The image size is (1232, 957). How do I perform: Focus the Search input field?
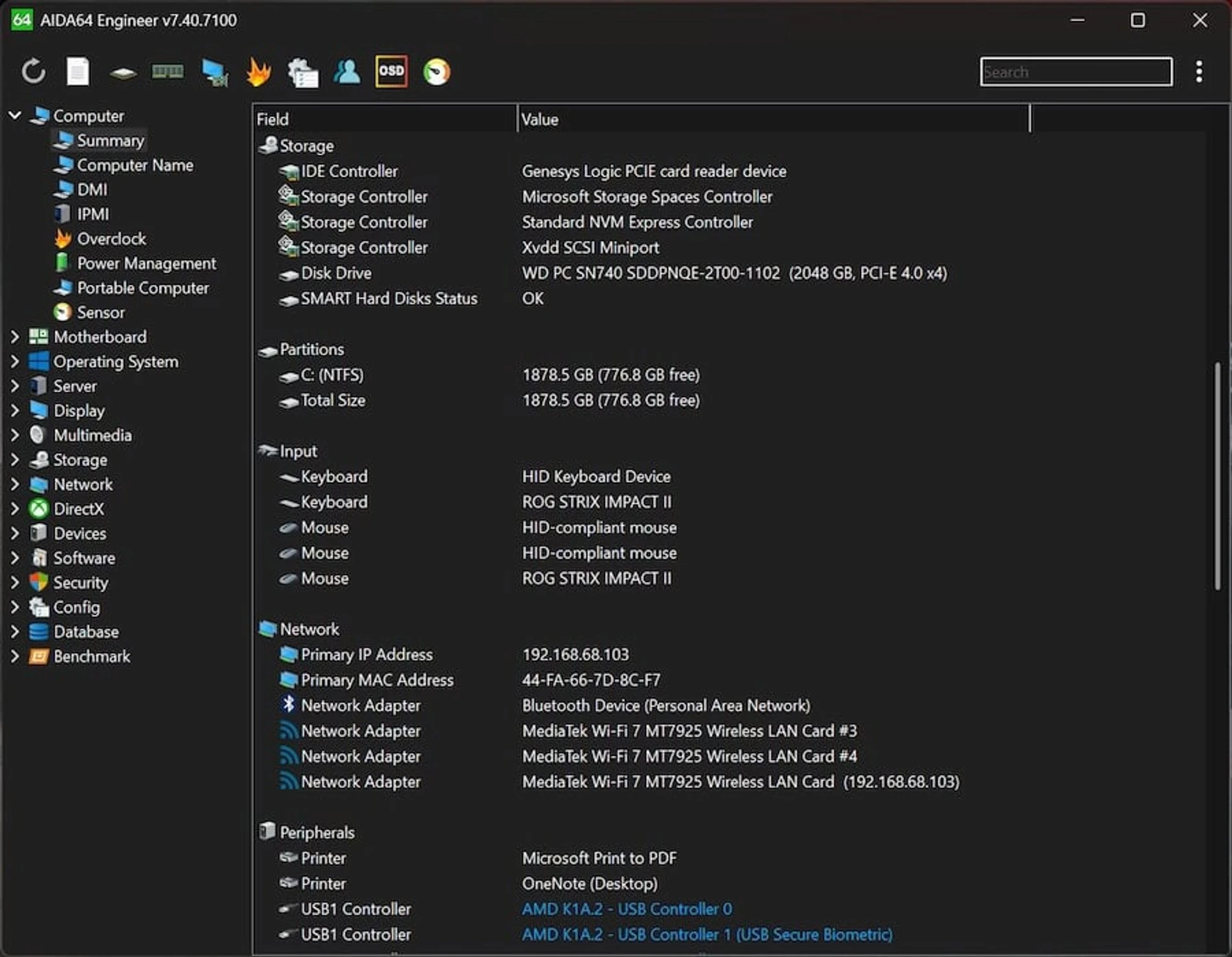(1076, 71)
